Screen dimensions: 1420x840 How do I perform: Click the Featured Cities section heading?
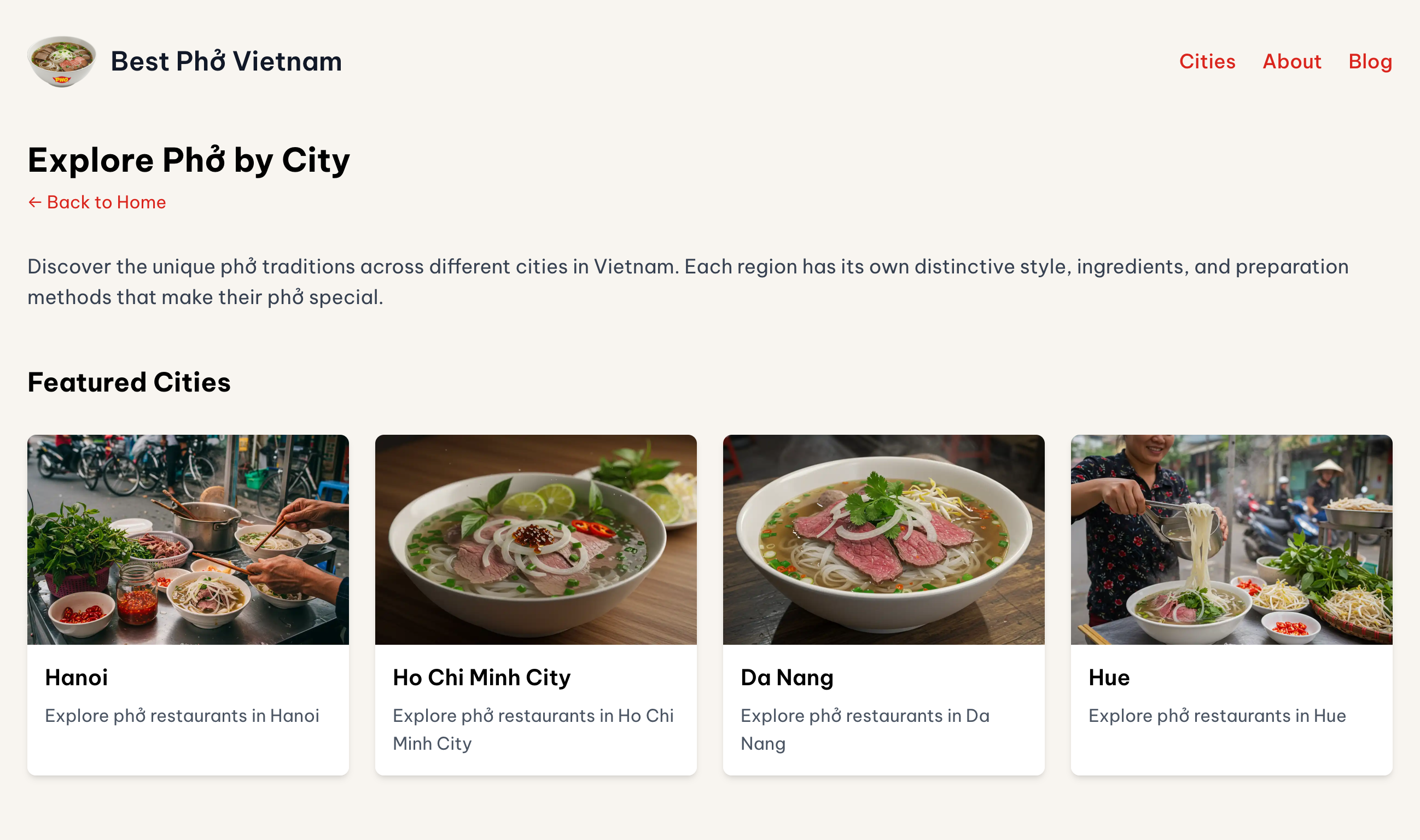coord(129,382)
